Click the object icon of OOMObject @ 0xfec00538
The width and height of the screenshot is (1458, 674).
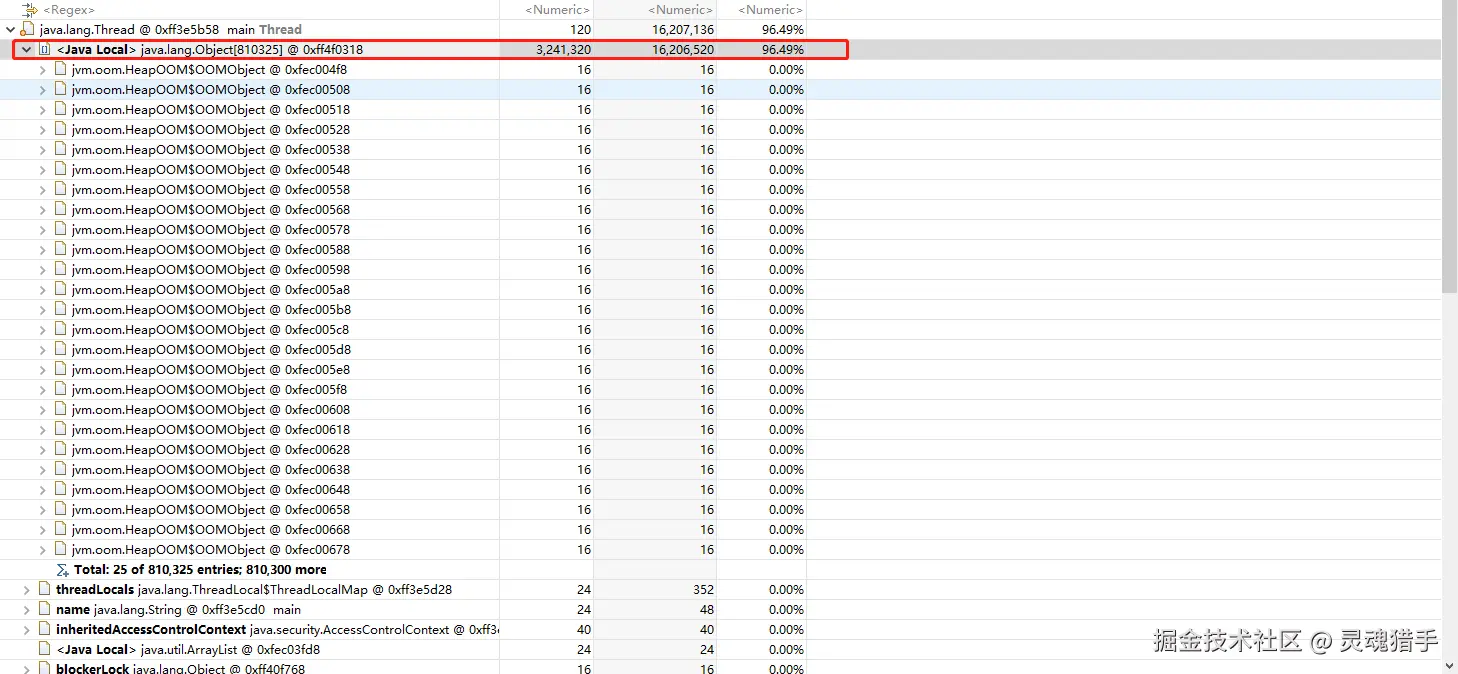tap(60, 150)
